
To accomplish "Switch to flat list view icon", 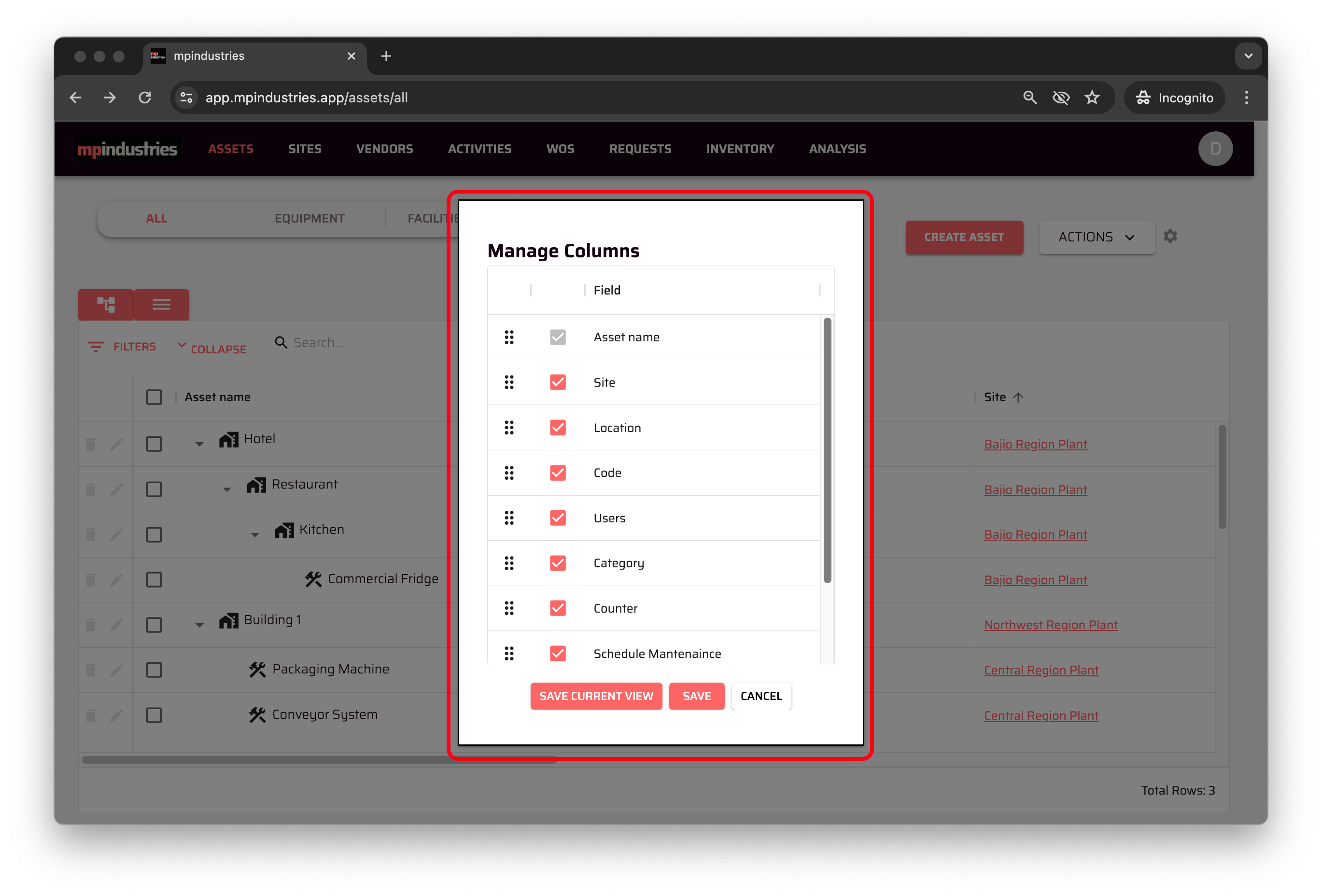I will point(162,304).
